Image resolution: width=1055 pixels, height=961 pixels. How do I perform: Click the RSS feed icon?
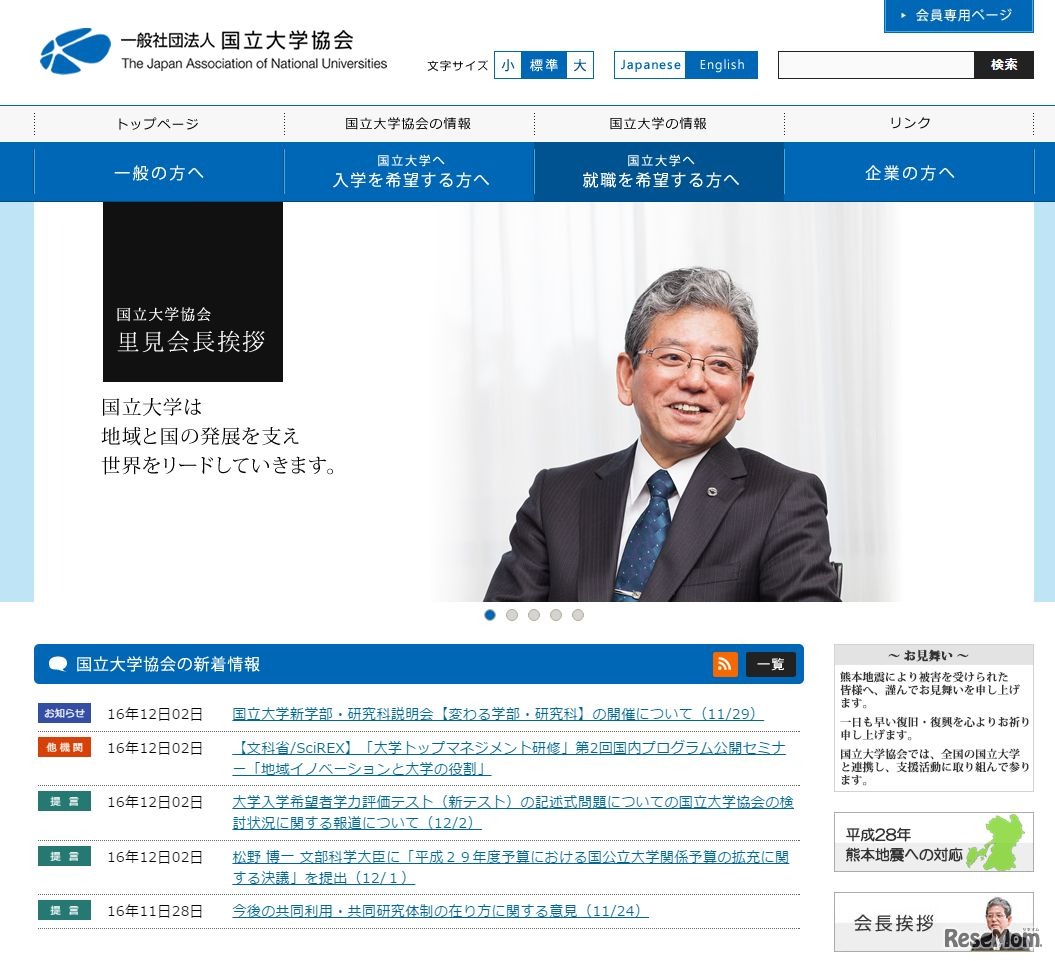pyautogui.click(x=725, y=663)
